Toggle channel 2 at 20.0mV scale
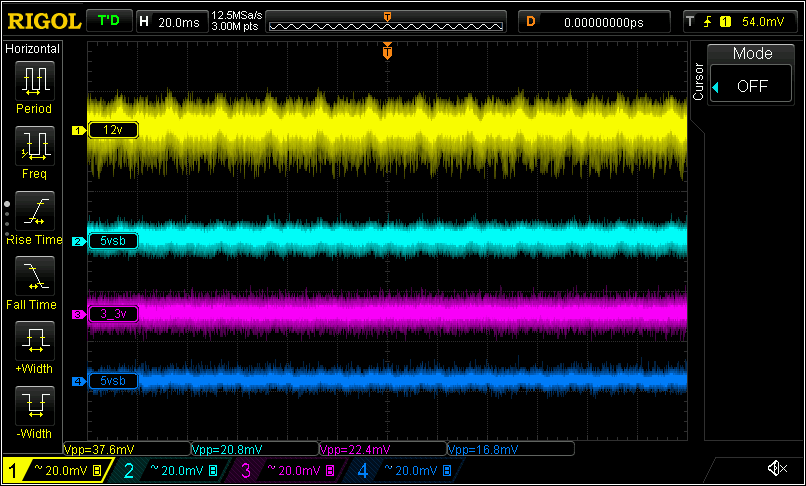 point(171,470)
